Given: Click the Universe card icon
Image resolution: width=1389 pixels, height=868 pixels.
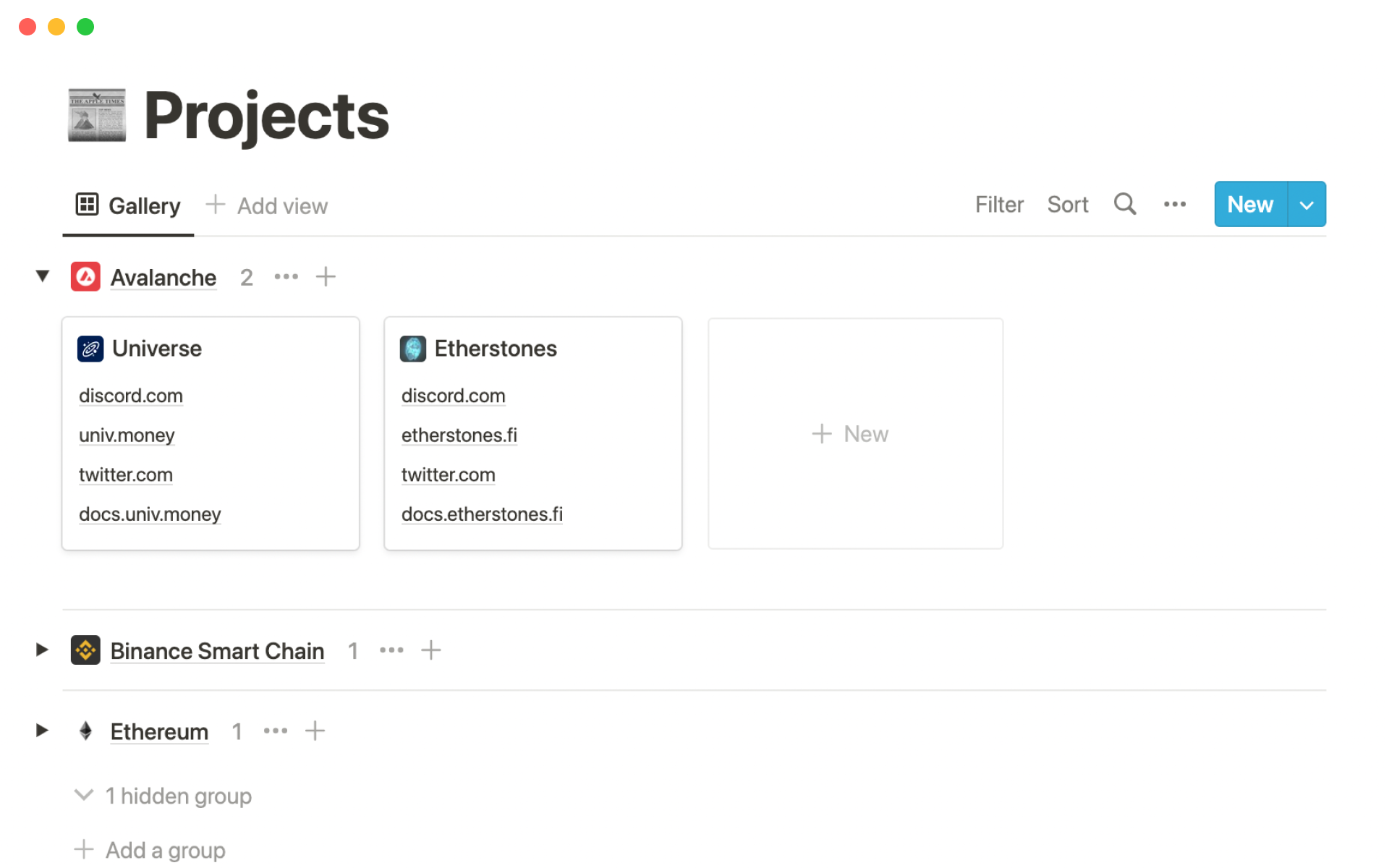Looking at the screenshot, I should pos(90,349).
